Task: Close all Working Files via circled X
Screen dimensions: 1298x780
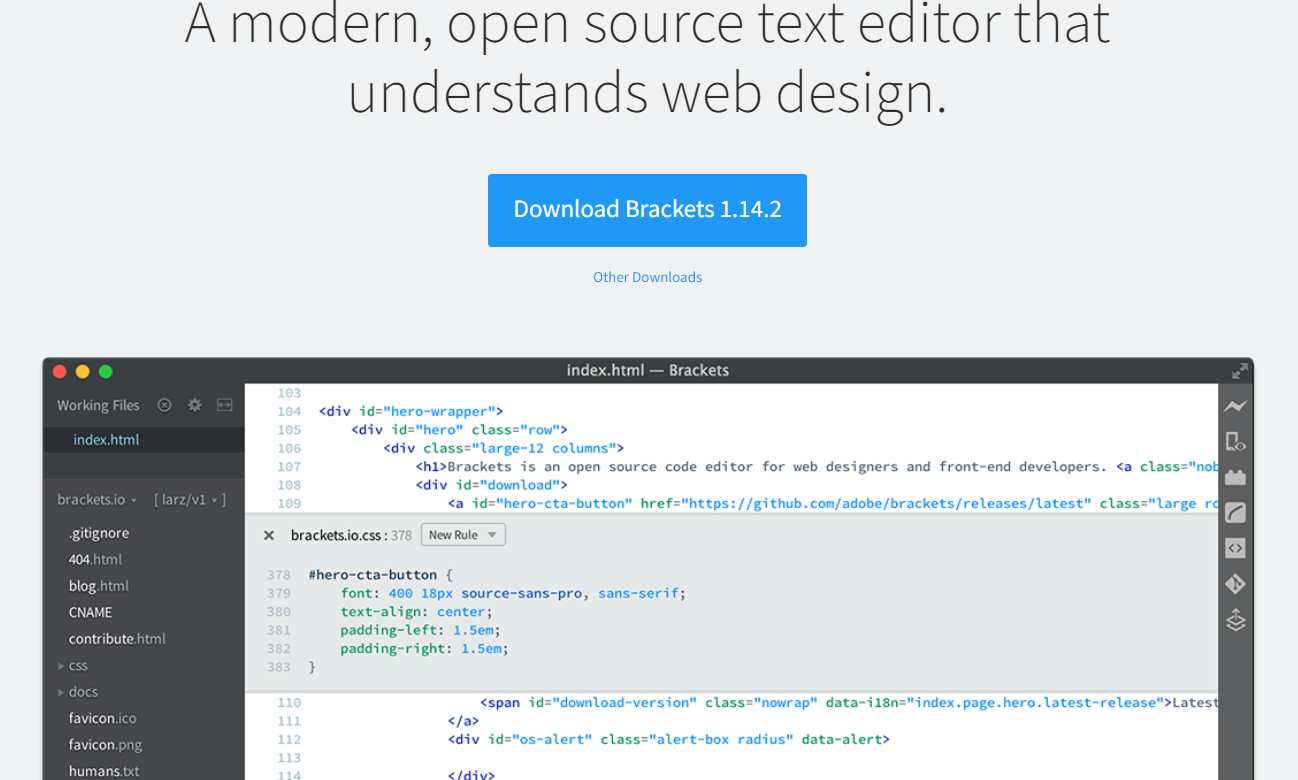Action: click(164, 405)
